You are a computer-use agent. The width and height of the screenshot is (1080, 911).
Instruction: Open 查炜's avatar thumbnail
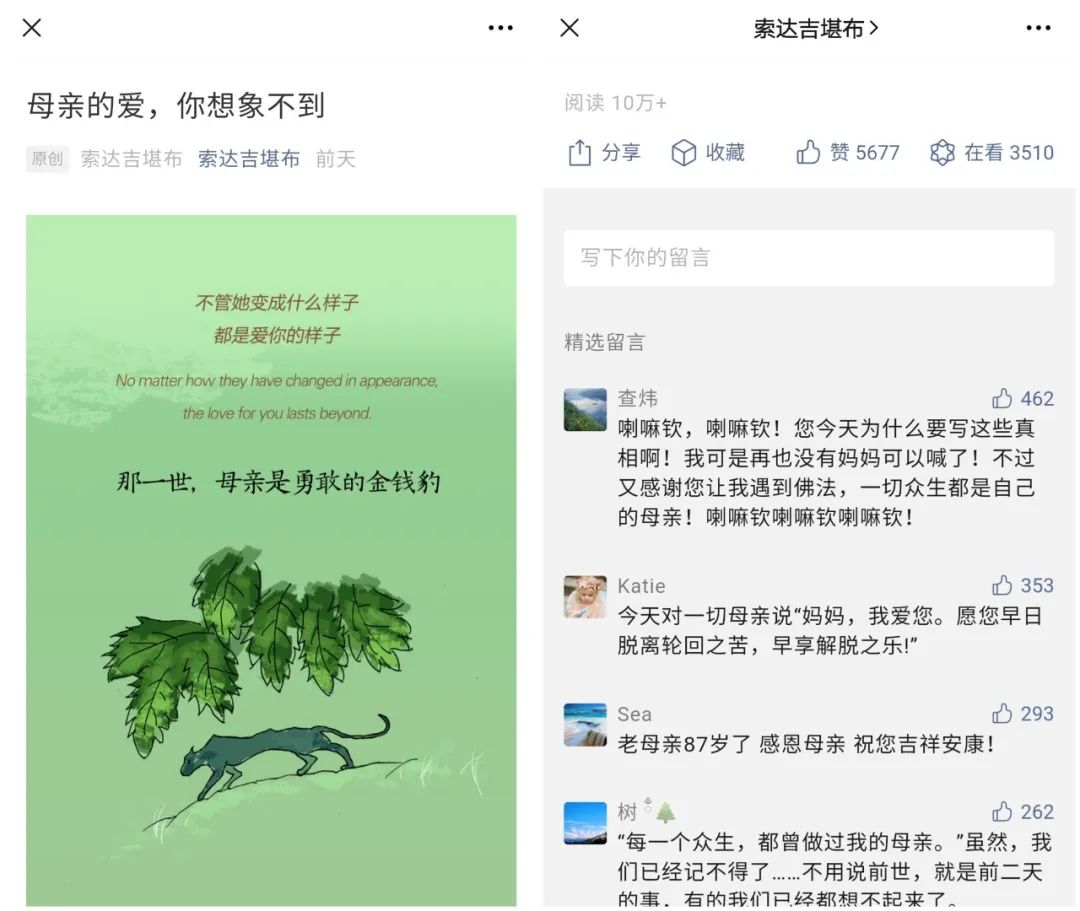585,410
